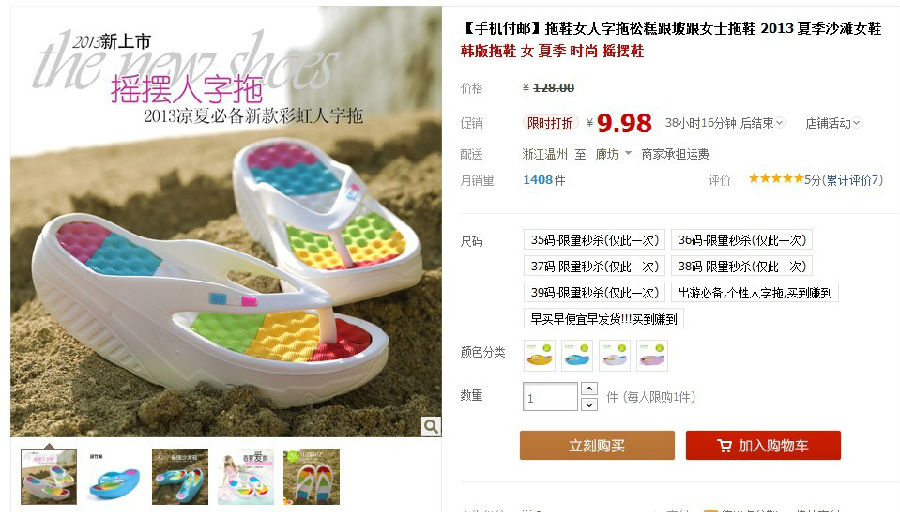The height and width of the screenshot is (512, 900).
Task: Decrease quantity with the down arrow
Action: [x=589, y=405]
